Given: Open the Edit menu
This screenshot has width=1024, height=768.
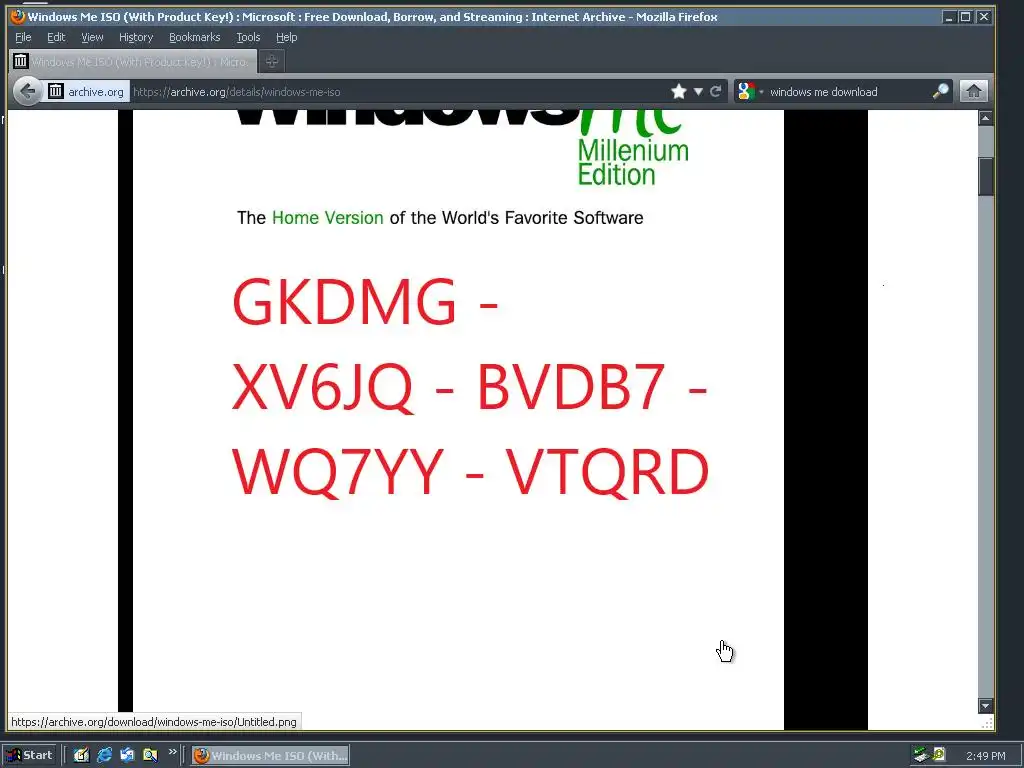Looking at the screenshot, I should click(x=56, y=37).
